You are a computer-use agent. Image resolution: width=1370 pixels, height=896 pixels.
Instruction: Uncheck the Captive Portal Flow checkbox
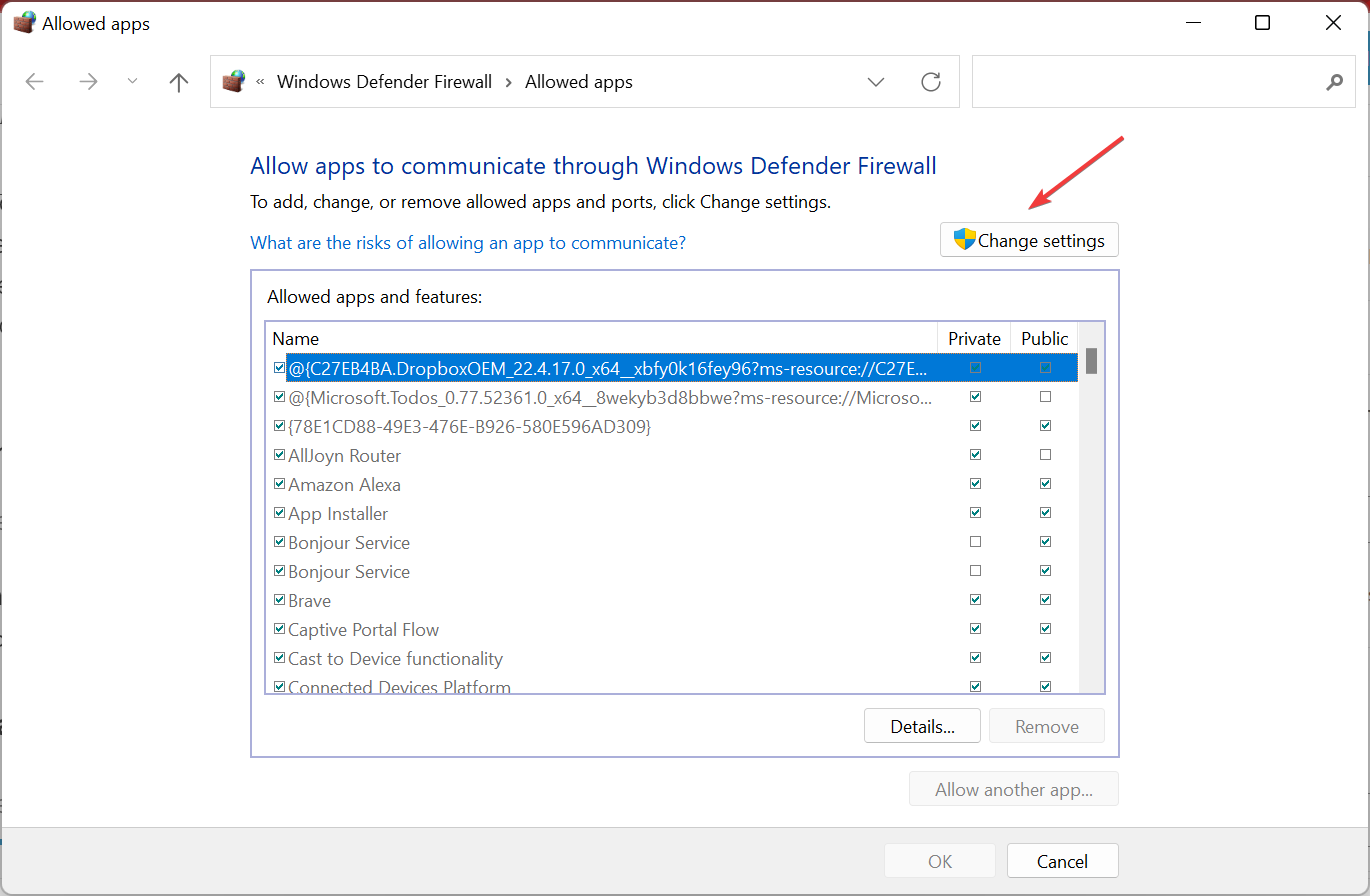click(279, 629)
